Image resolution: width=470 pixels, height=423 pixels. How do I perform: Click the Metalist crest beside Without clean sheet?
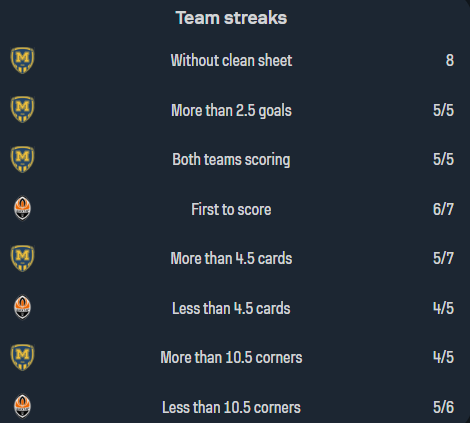coord(22,60)
